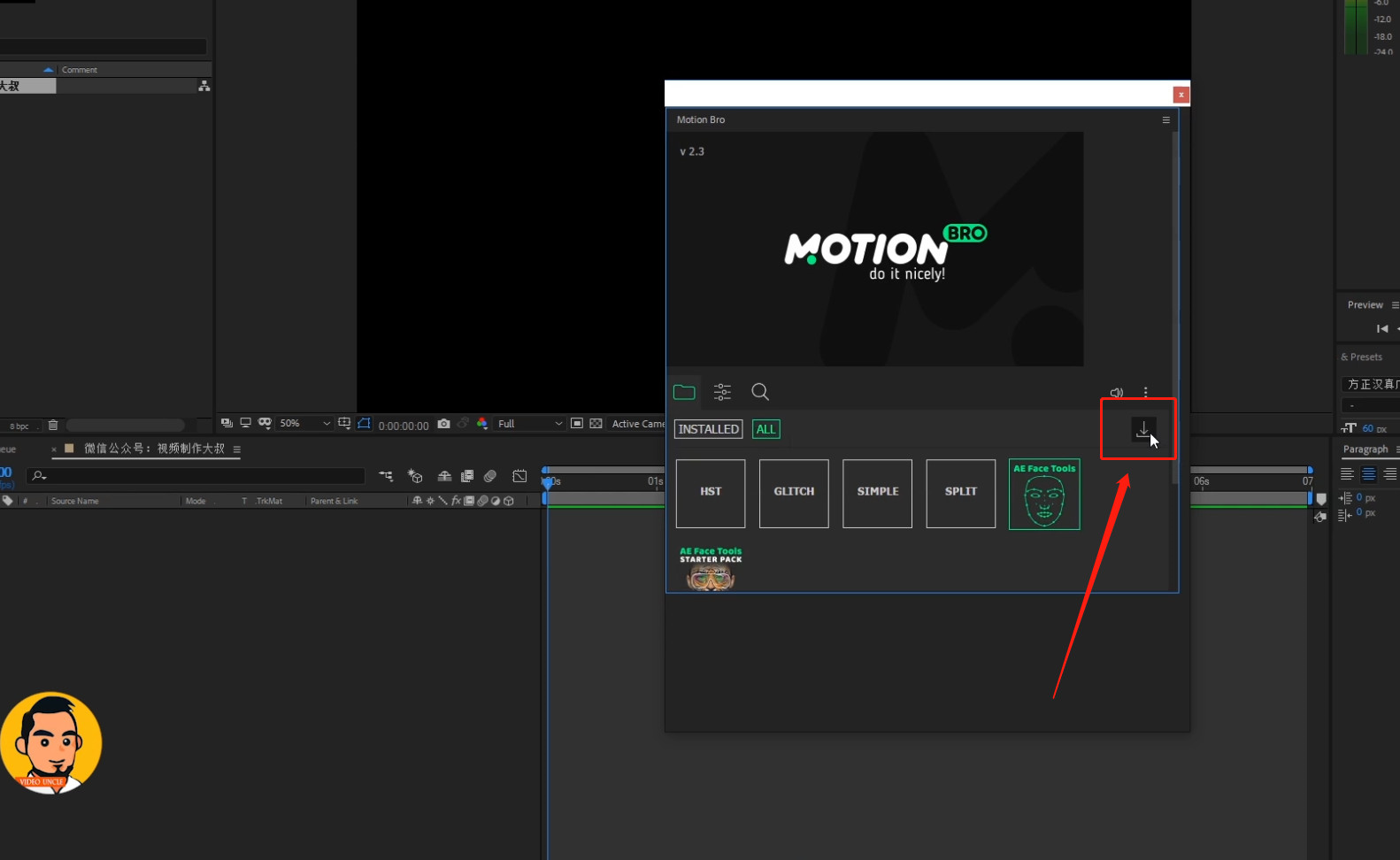Click the composition marker bin icon
The image size is (1400, 860).
pos(1321,499)
